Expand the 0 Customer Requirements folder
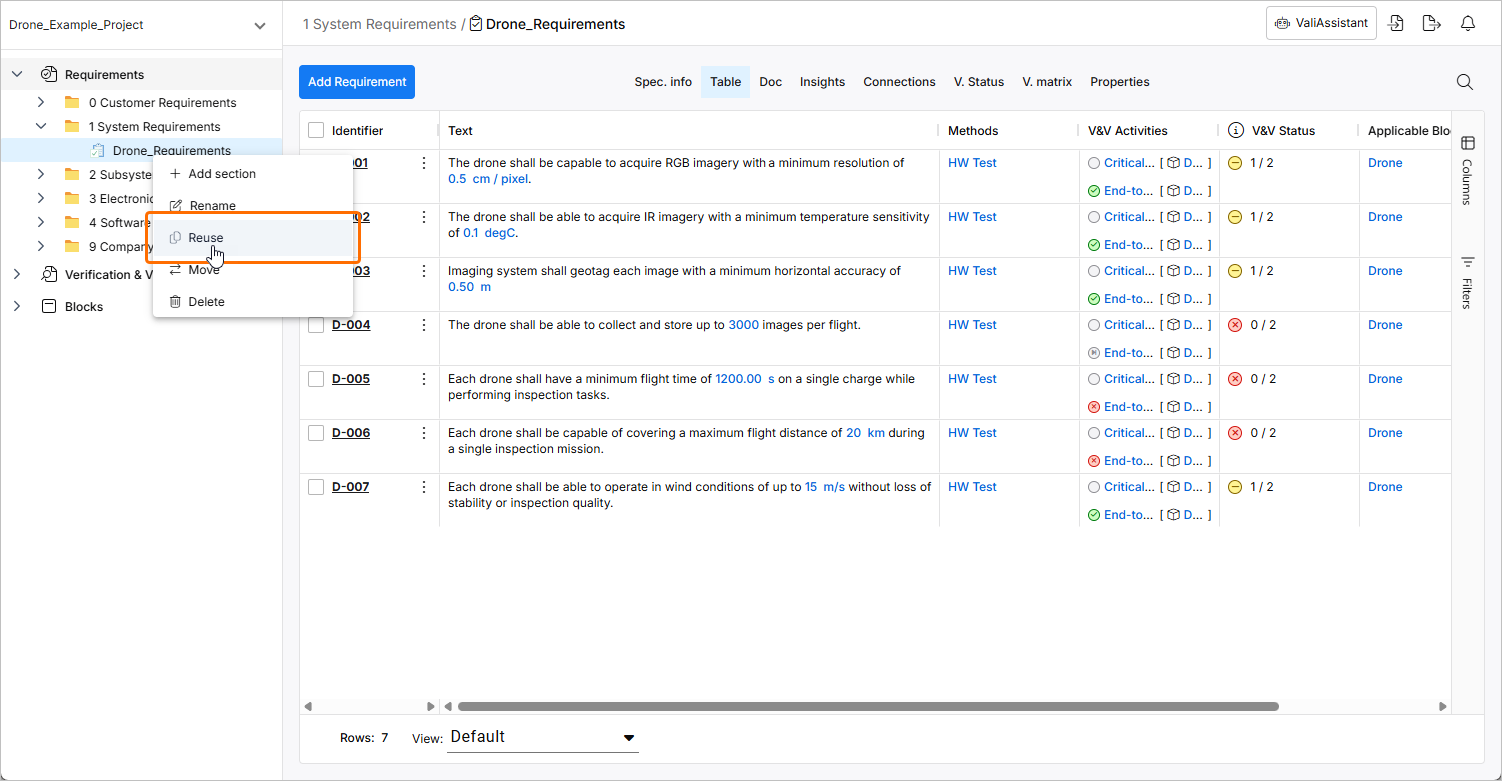The image size is (1502, 781). [x=41, y=103]
